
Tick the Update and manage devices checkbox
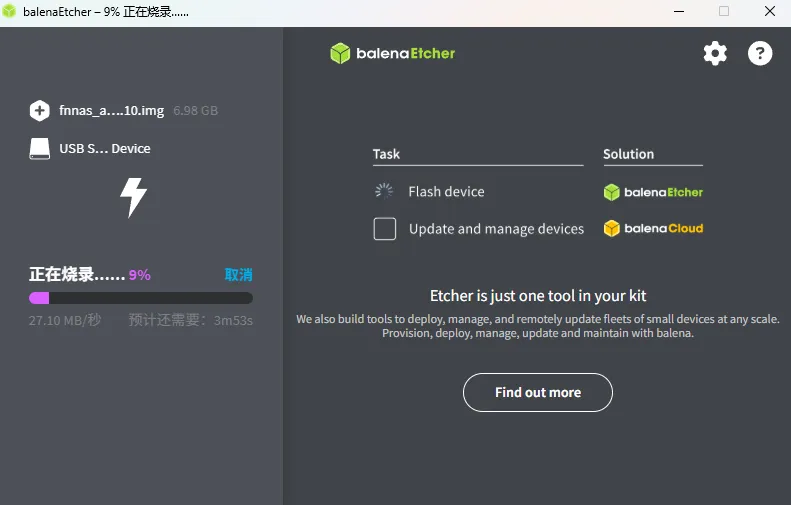click(384, 229)
